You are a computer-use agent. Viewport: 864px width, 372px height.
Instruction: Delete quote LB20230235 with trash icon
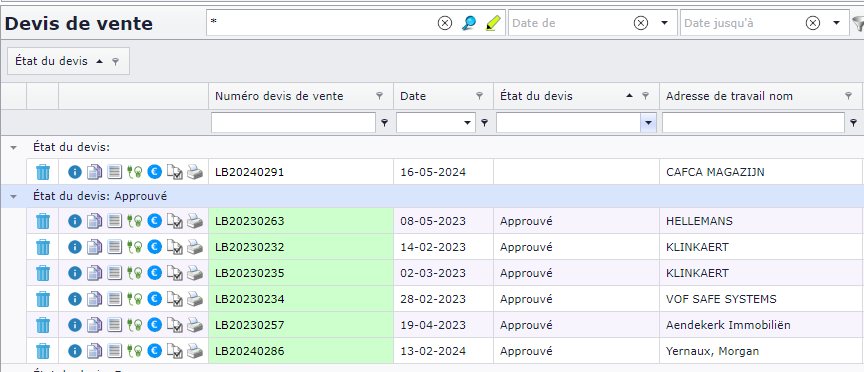click(x=43, y=273)
